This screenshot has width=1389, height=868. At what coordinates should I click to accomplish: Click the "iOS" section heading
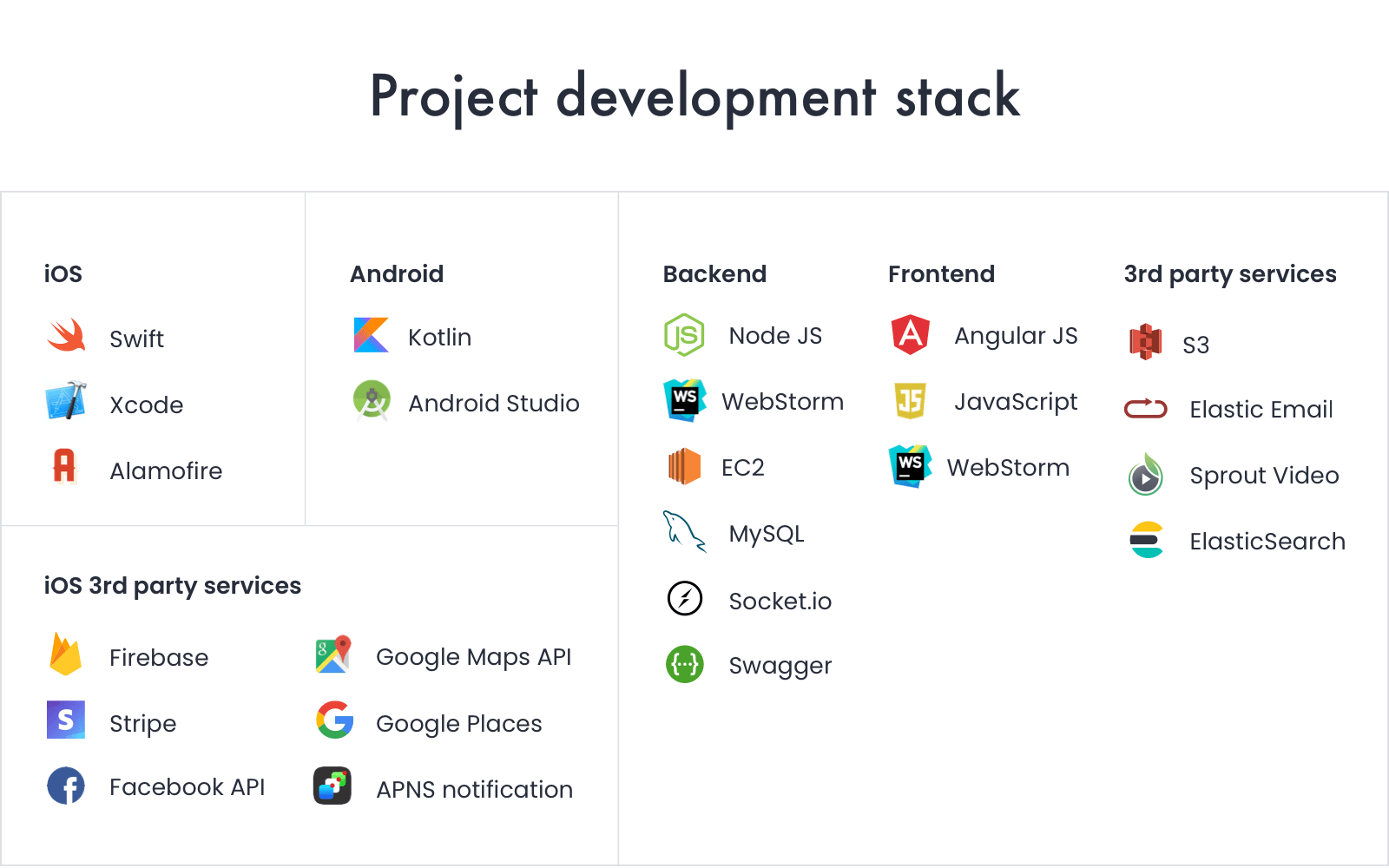click(63, 273)
